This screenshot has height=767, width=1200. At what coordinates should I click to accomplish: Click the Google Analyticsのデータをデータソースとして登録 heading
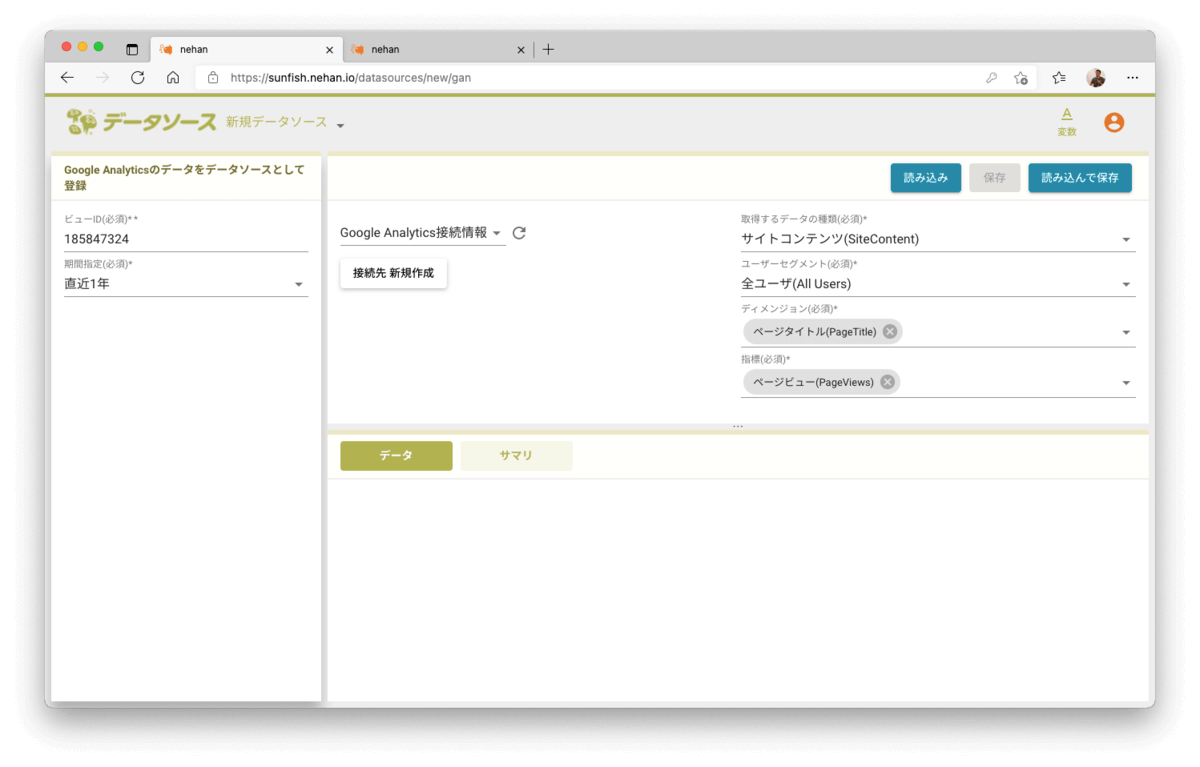click(184, 178)
